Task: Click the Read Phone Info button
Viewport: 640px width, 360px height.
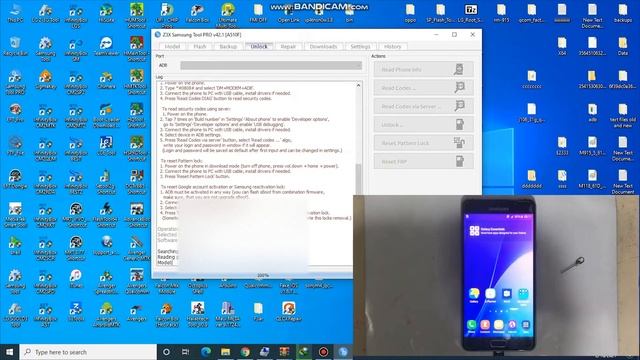Action: click(424, 69)
